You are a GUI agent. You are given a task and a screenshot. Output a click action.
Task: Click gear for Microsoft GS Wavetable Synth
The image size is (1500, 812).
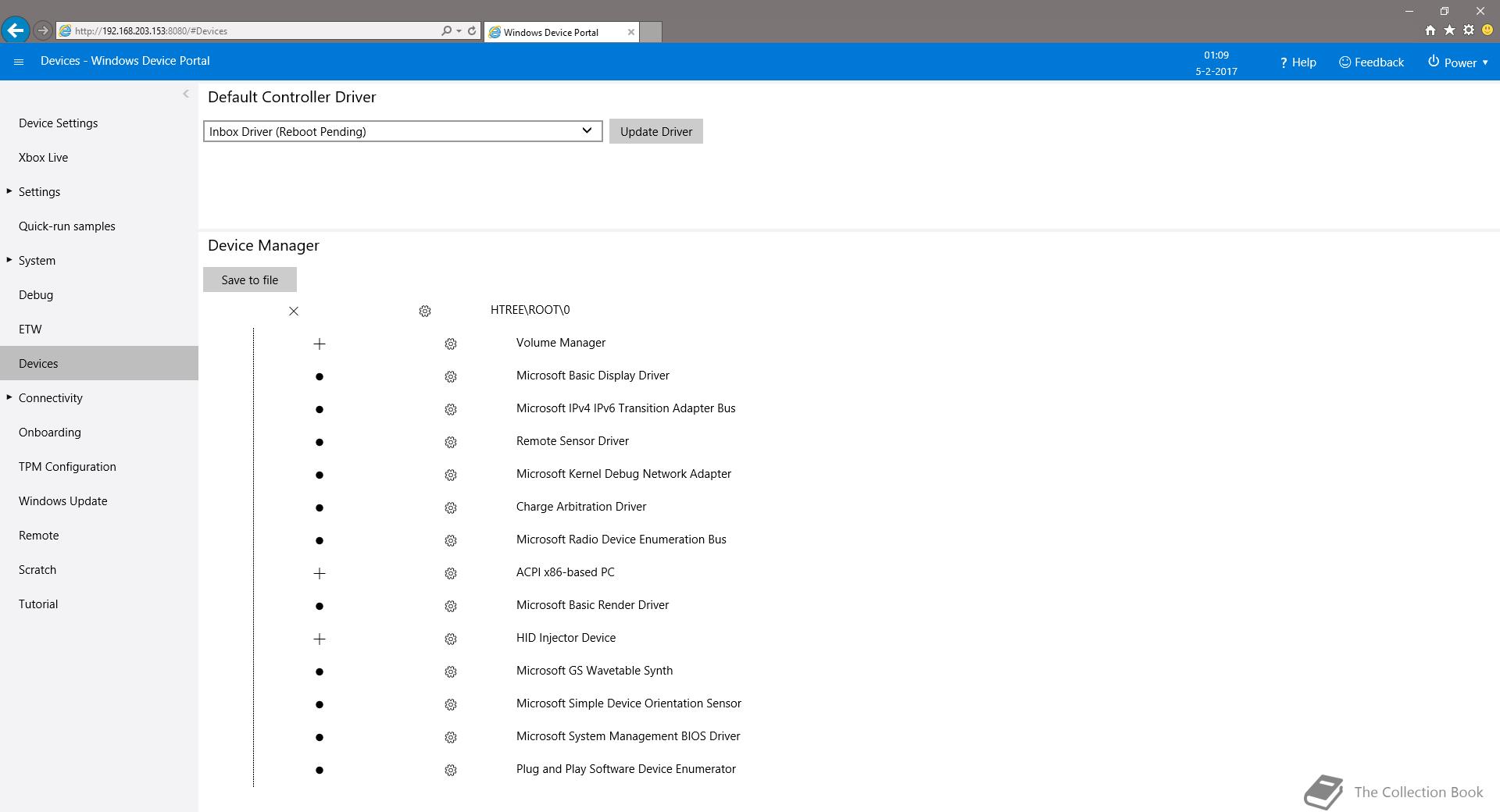tap(451, 671)
